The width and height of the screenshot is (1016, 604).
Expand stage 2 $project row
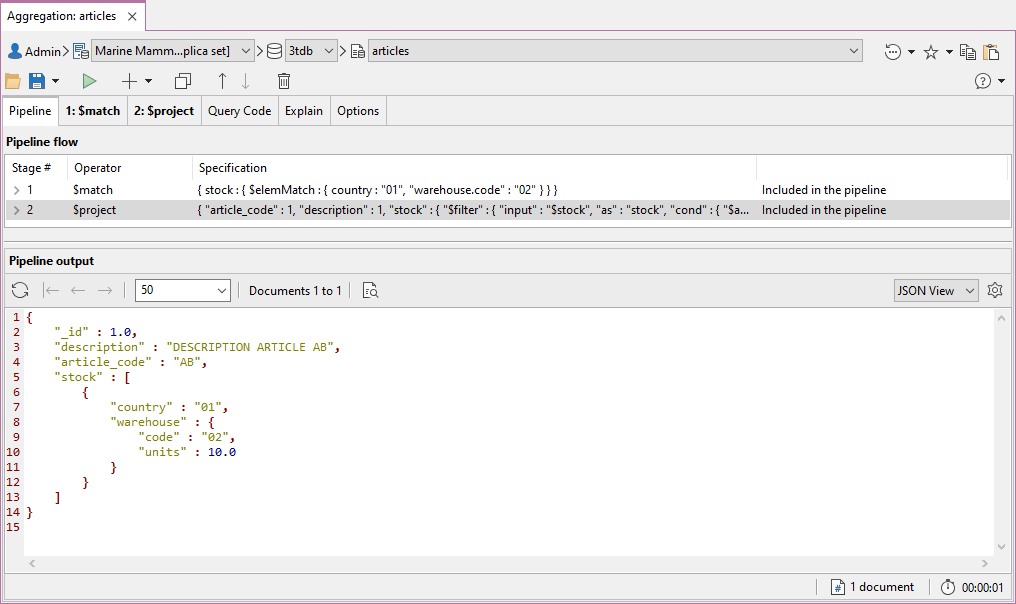[16, 210]
